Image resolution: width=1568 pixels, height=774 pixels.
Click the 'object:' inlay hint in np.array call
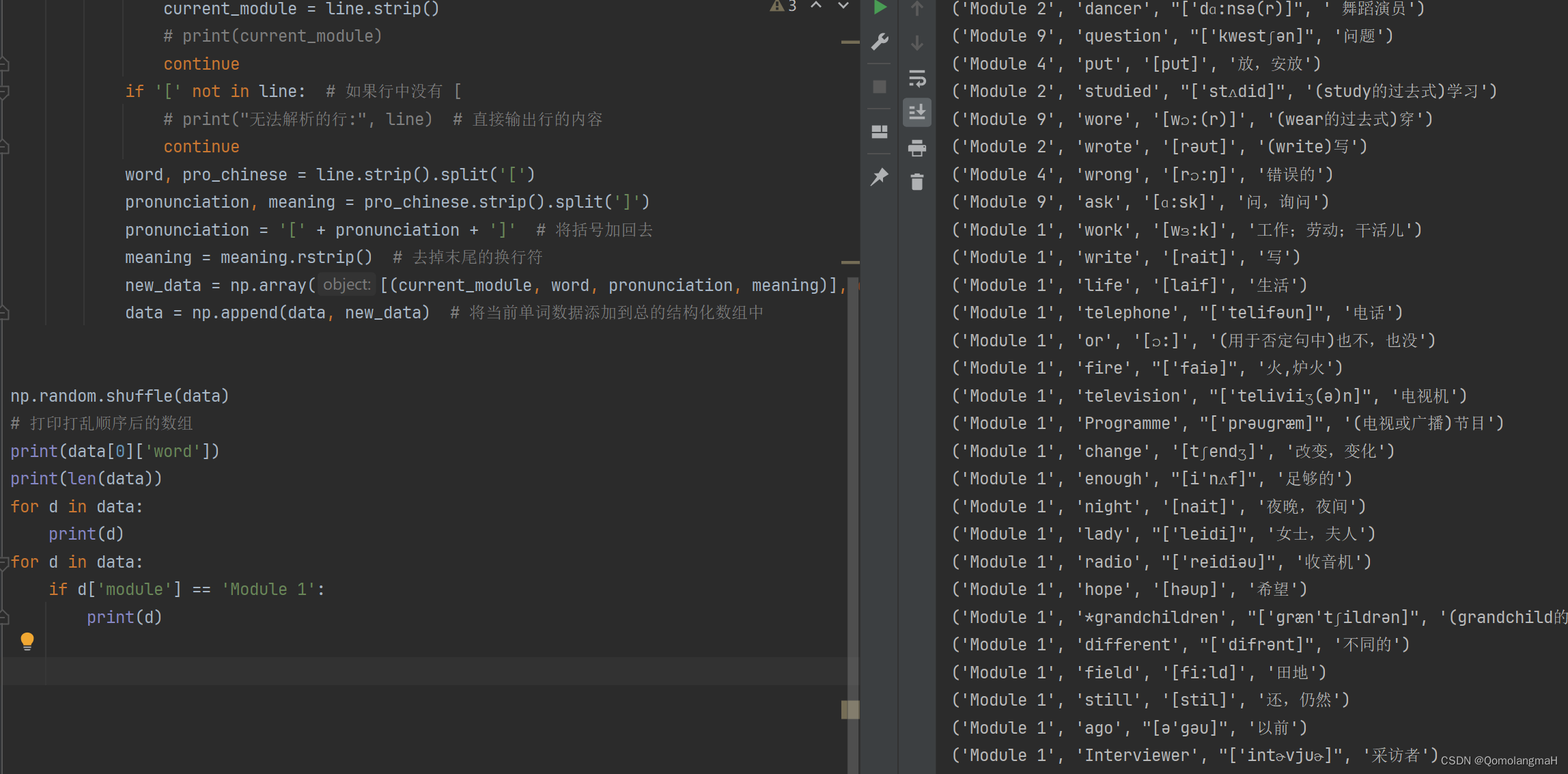(x=347, y=285)
